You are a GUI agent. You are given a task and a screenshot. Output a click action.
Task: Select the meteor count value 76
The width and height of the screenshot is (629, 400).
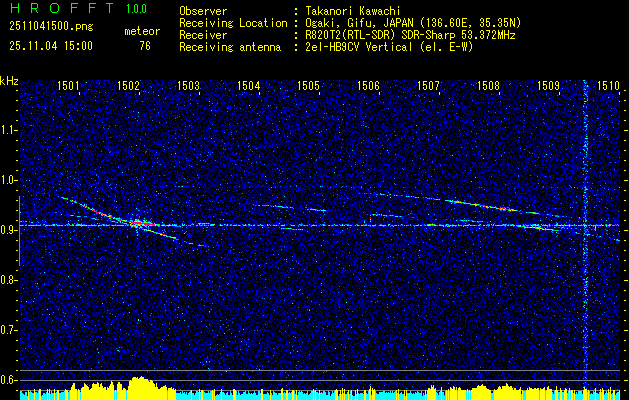[145, 46]
